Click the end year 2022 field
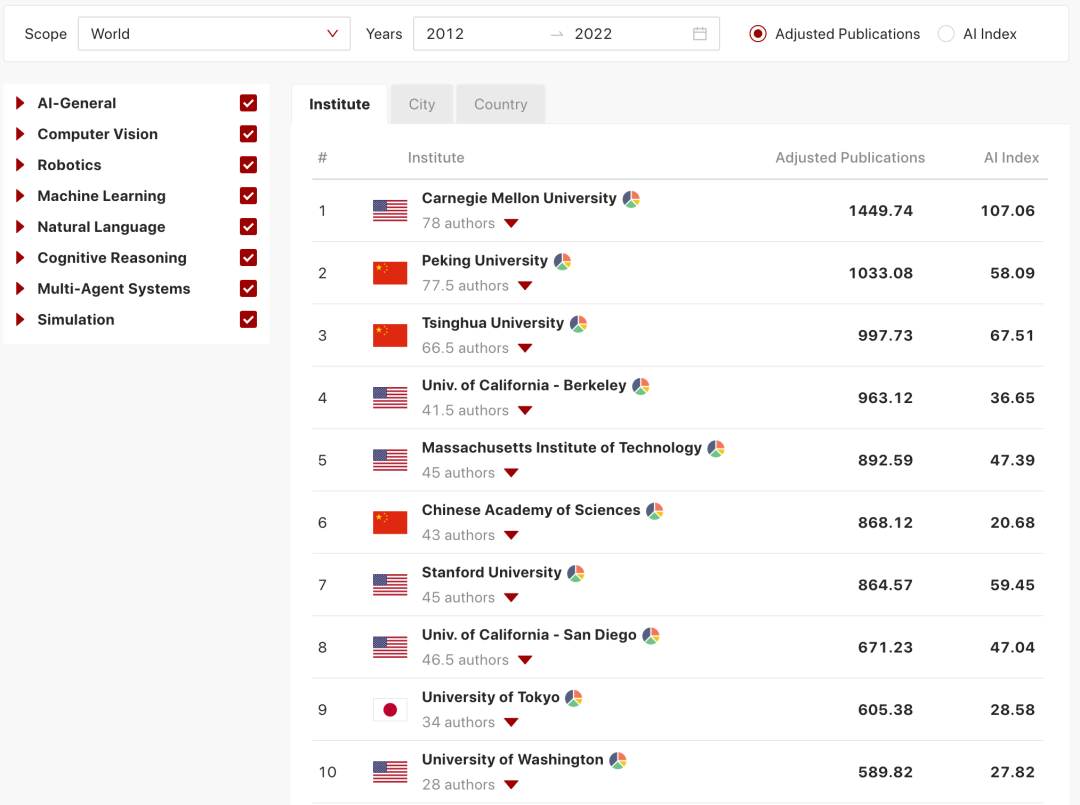1080x805 pixels. tap(593, 34)
